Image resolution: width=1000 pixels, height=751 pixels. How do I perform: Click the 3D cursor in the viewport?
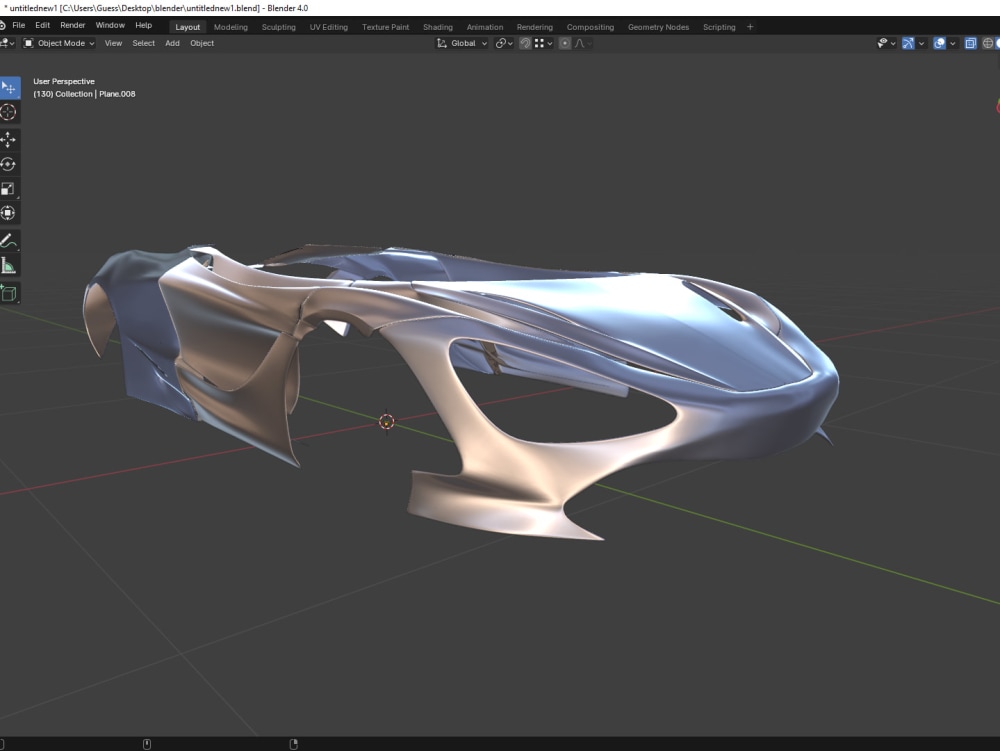click(x=386, y=421)
